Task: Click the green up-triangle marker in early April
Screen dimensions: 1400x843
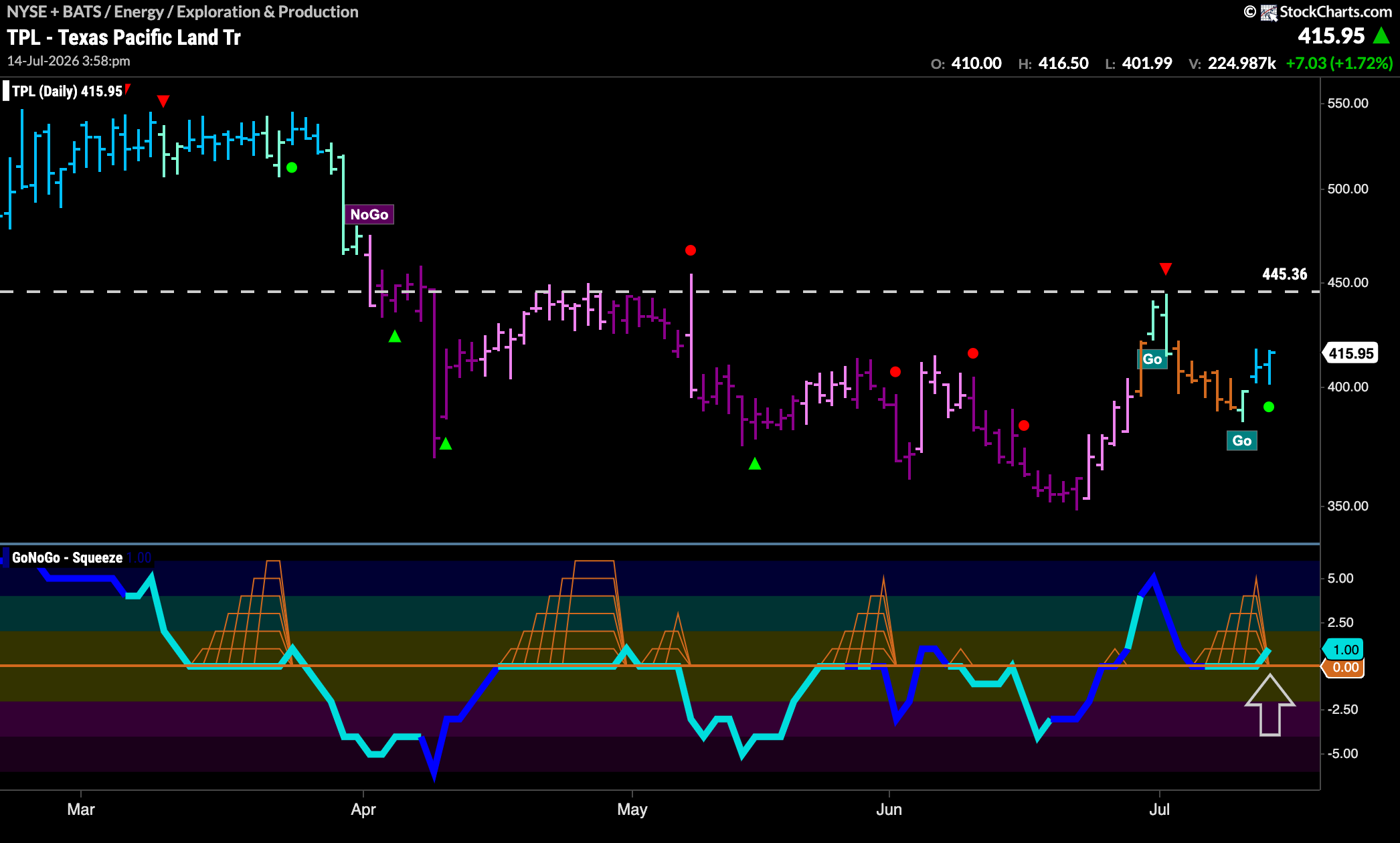Action: (395, 337)
